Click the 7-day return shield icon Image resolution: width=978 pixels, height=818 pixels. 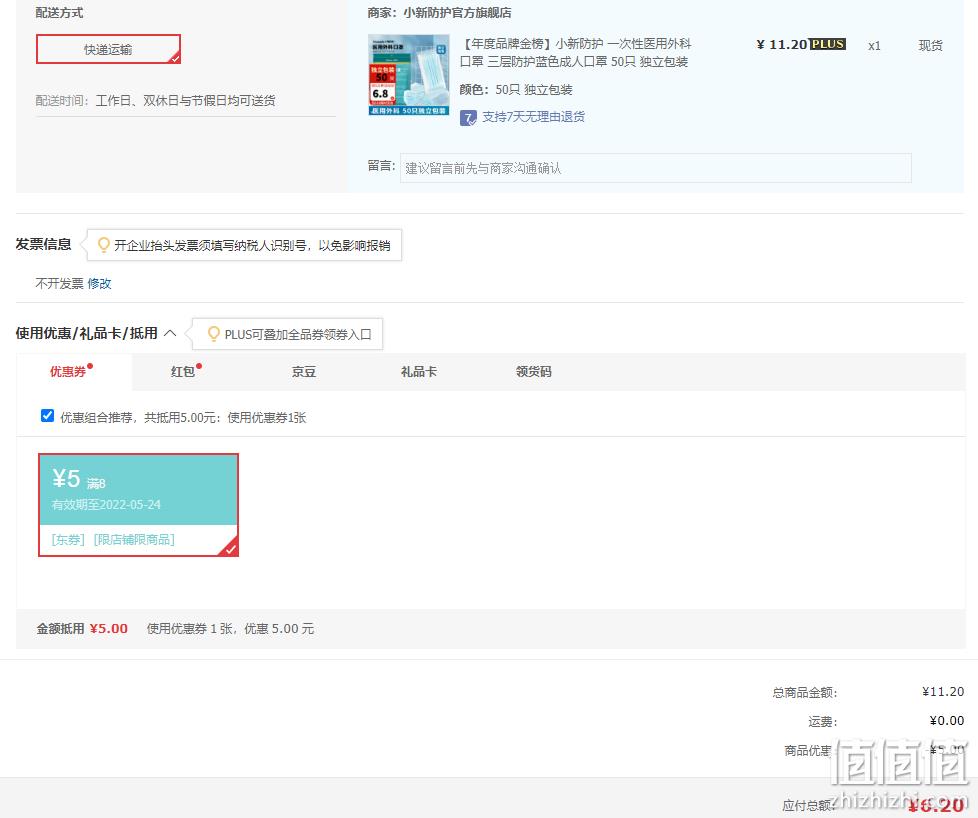468,117
